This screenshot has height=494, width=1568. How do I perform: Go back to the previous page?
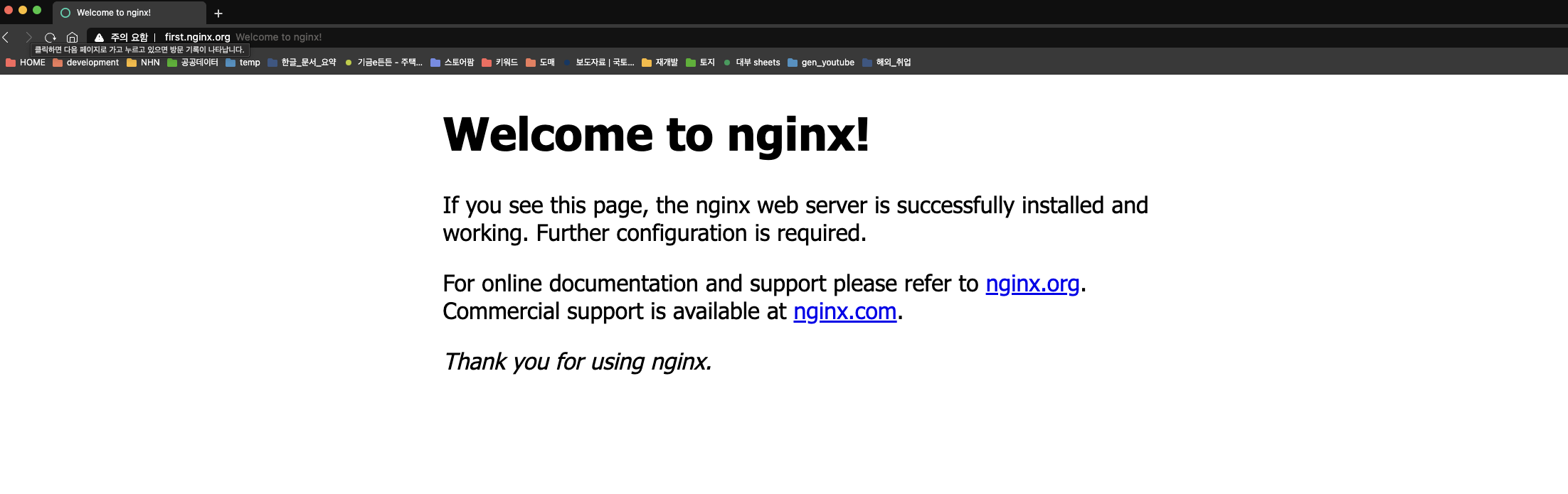click(6, 37)
